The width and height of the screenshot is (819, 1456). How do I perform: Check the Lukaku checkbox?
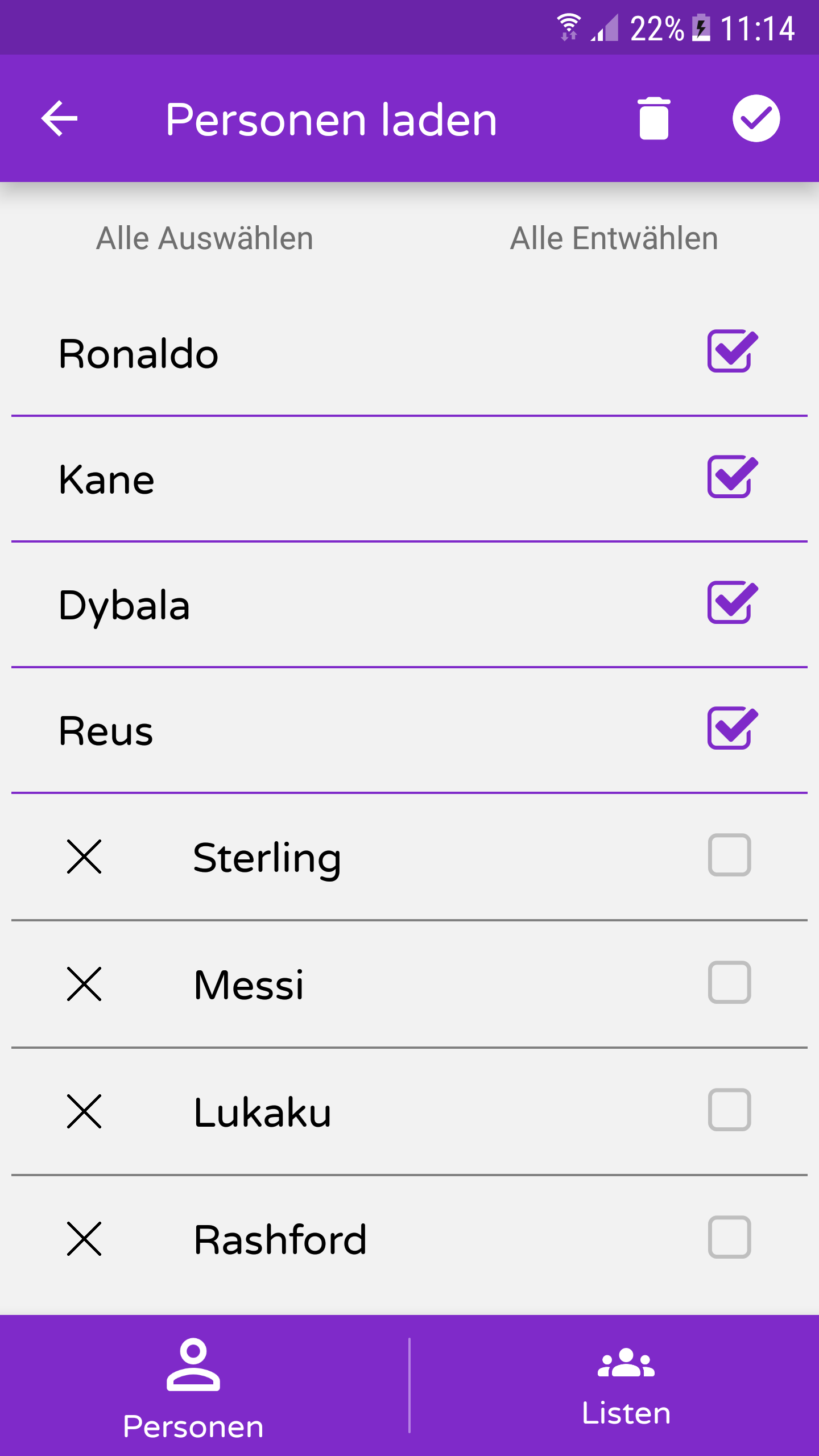730,1110
